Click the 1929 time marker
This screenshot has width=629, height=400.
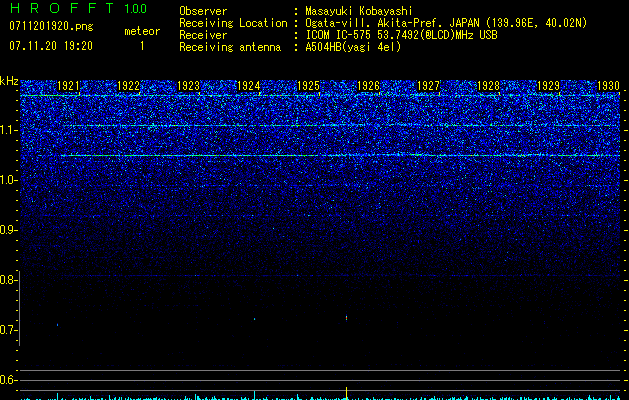click(548, 86)
